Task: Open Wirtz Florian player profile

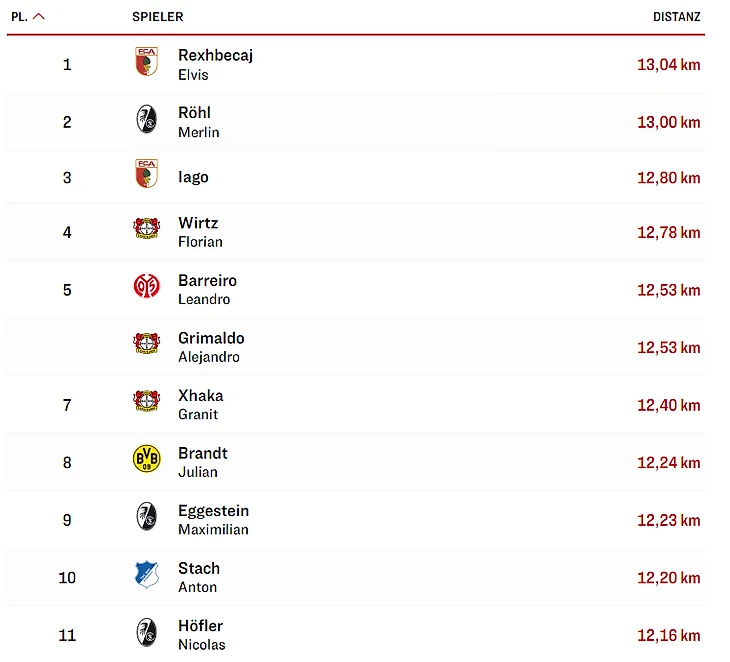Action: 200,232
